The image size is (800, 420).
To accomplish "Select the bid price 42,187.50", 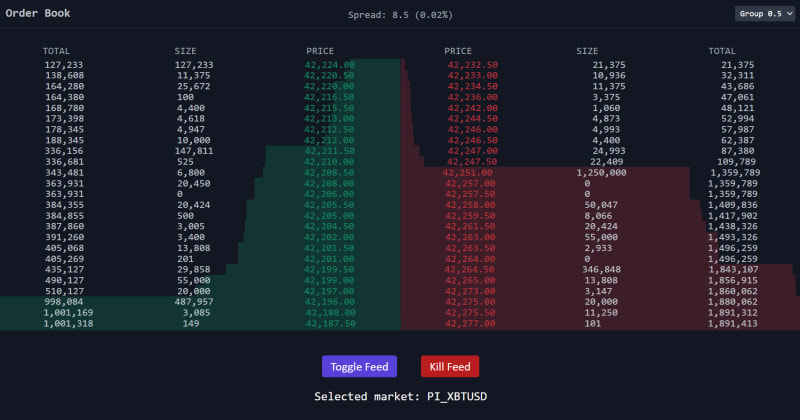I will [x=329, y=324].
